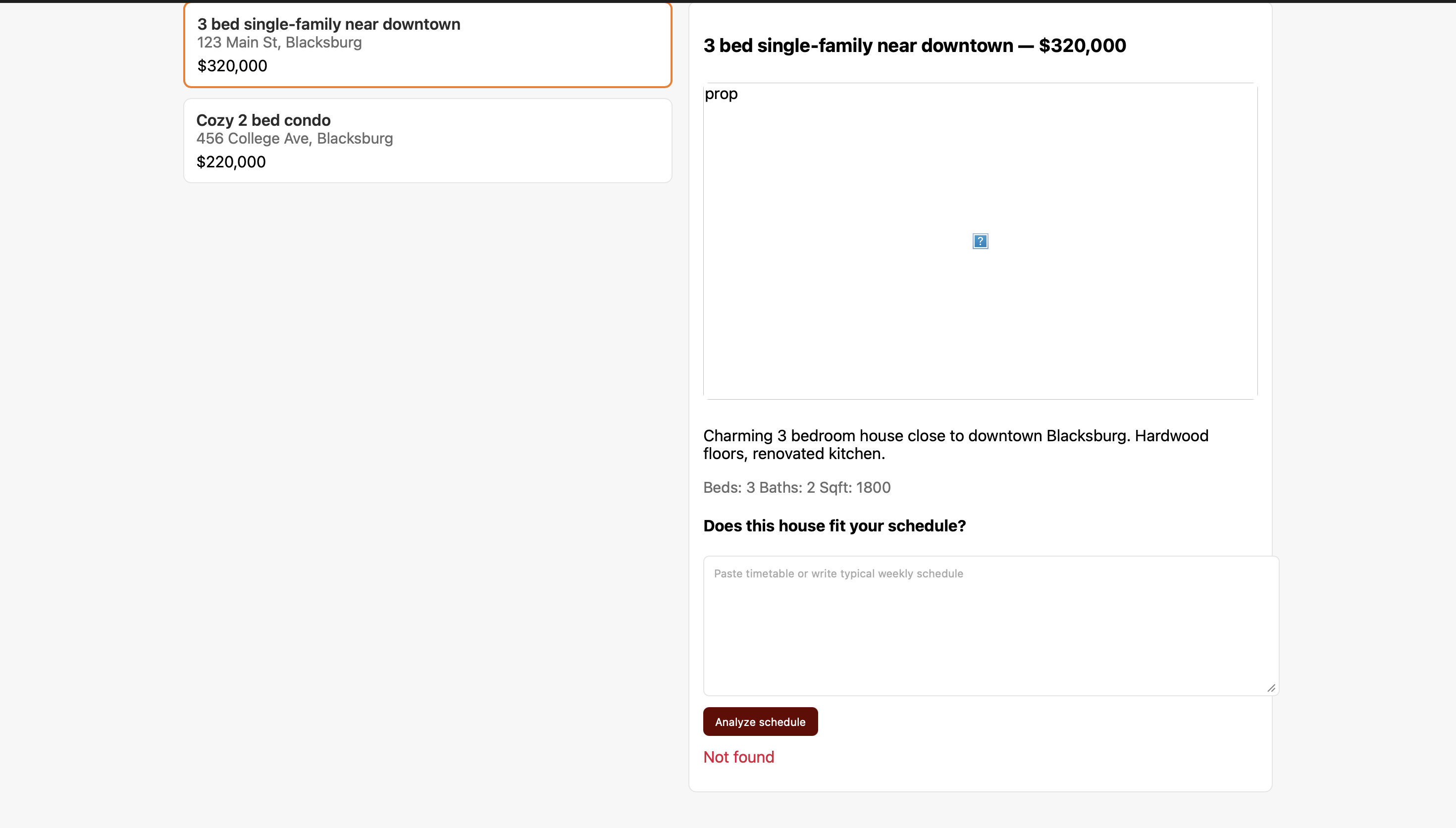The width and height of the screenshot is (1456, 828).
Task: Click the 'Cozy 2 bed condo' title
Action: pos(263,120)
